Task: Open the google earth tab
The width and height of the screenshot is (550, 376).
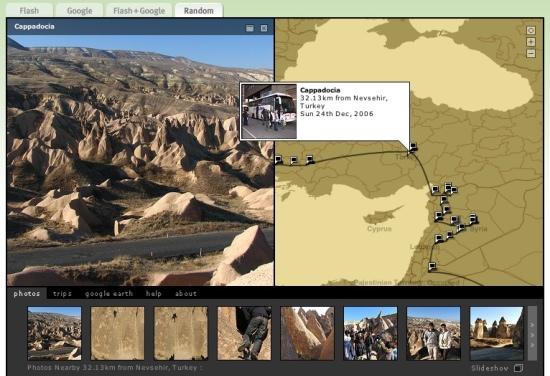Action: tap(109, 294)
